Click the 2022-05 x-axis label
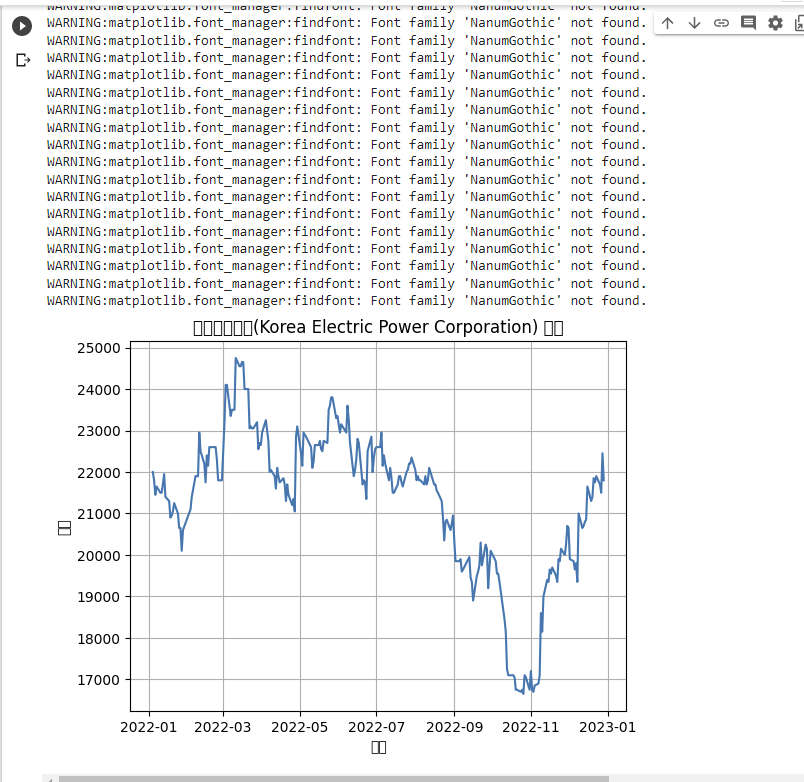The width and height of the screenshot is (804, 782). pyautogui.click(x=299, y=727)
